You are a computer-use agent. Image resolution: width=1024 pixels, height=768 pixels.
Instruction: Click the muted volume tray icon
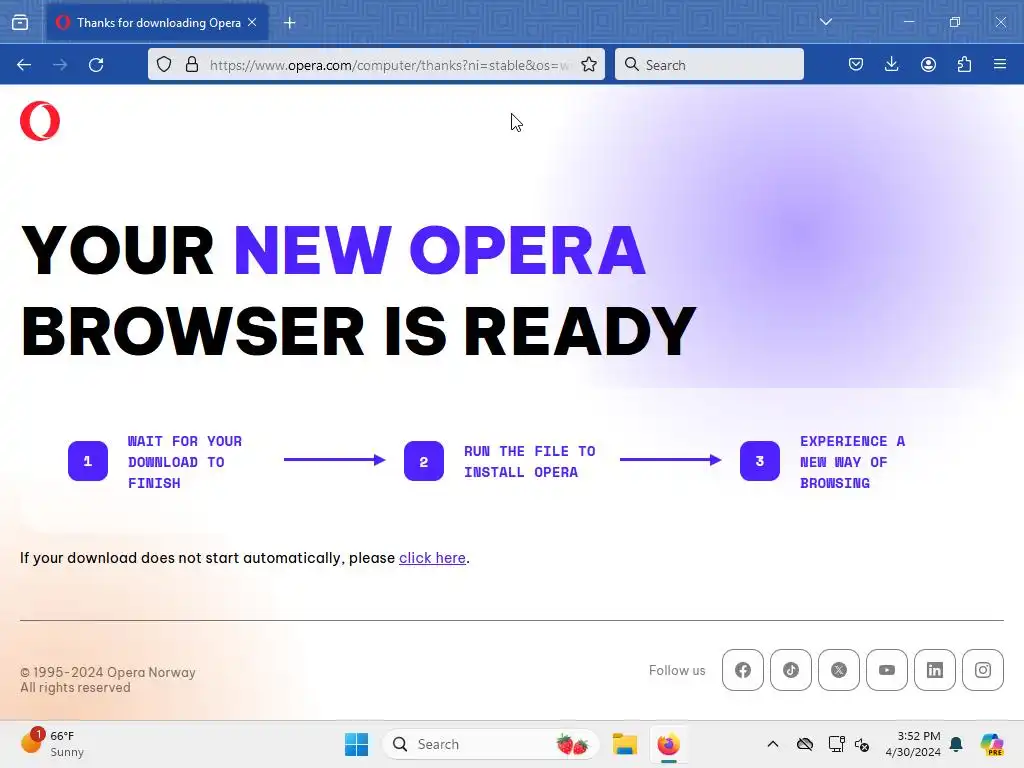[x=862, y=744]
